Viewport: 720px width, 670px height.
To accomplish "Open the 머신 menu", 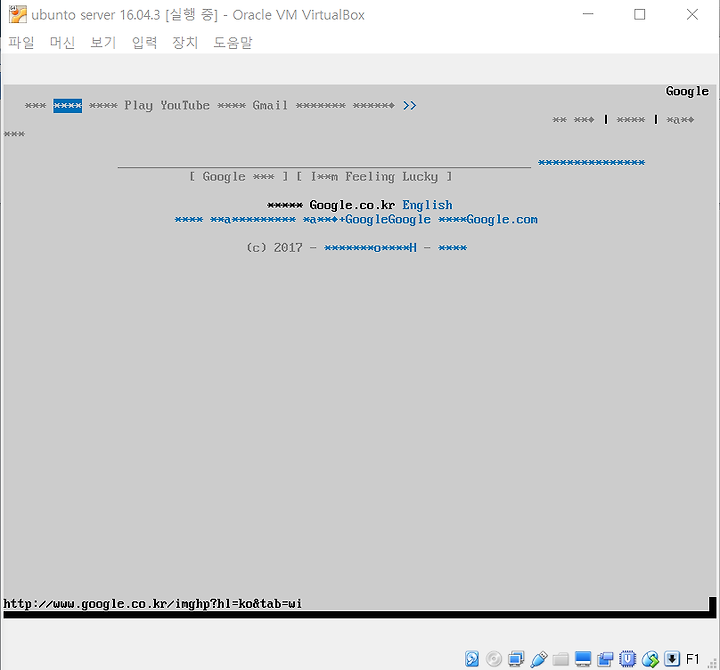I will [x=62, y=43].
